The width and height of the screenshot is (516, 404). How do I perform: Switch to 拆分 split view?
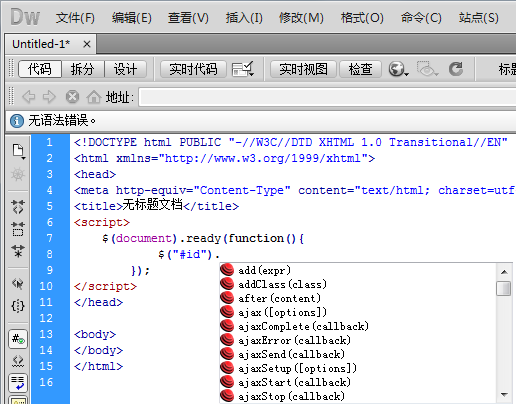(83, 69)
